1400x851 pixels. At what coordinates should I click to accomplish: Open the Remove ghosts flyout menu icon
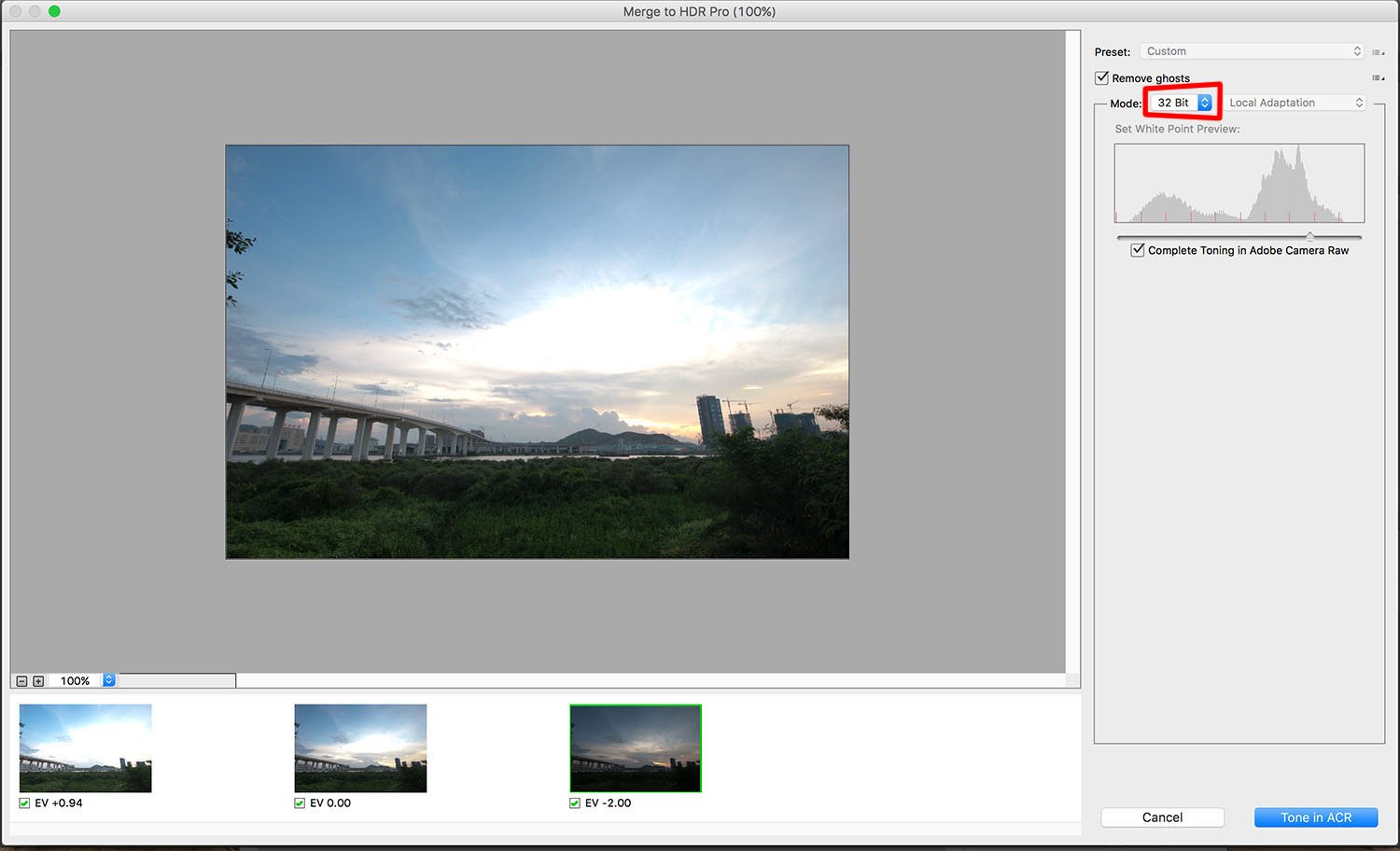(1379, 77)
